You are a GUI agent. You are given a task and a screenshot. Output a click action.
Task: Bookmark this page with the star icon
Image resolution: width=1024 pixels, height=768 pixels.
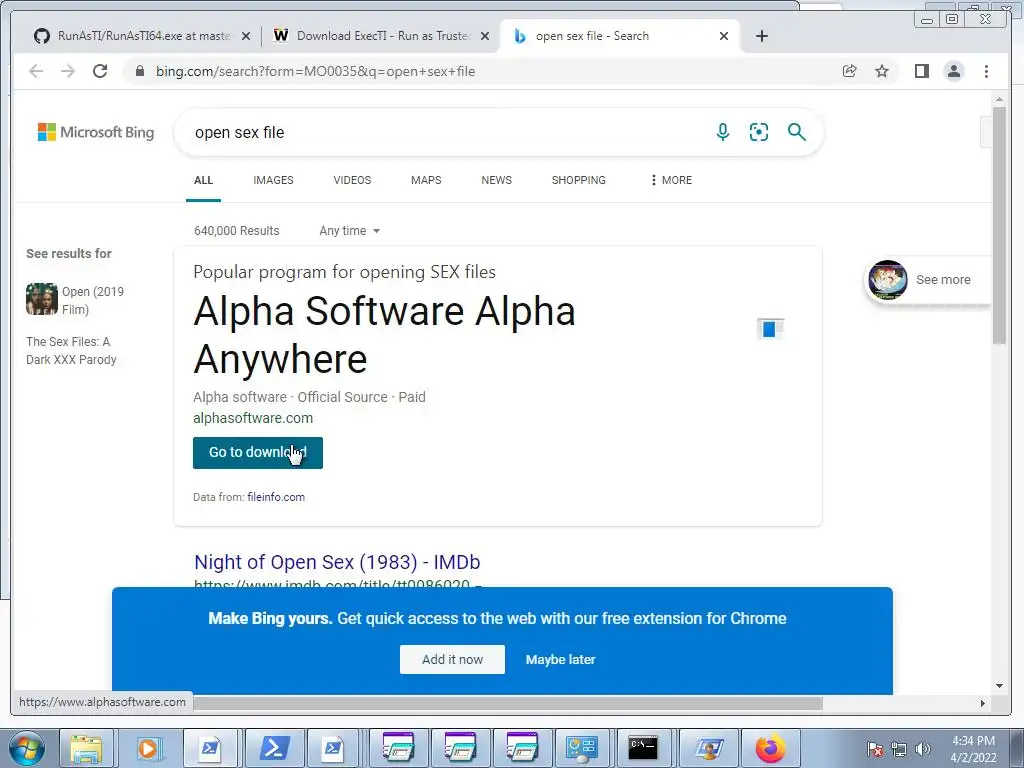[x=882, y=71]
